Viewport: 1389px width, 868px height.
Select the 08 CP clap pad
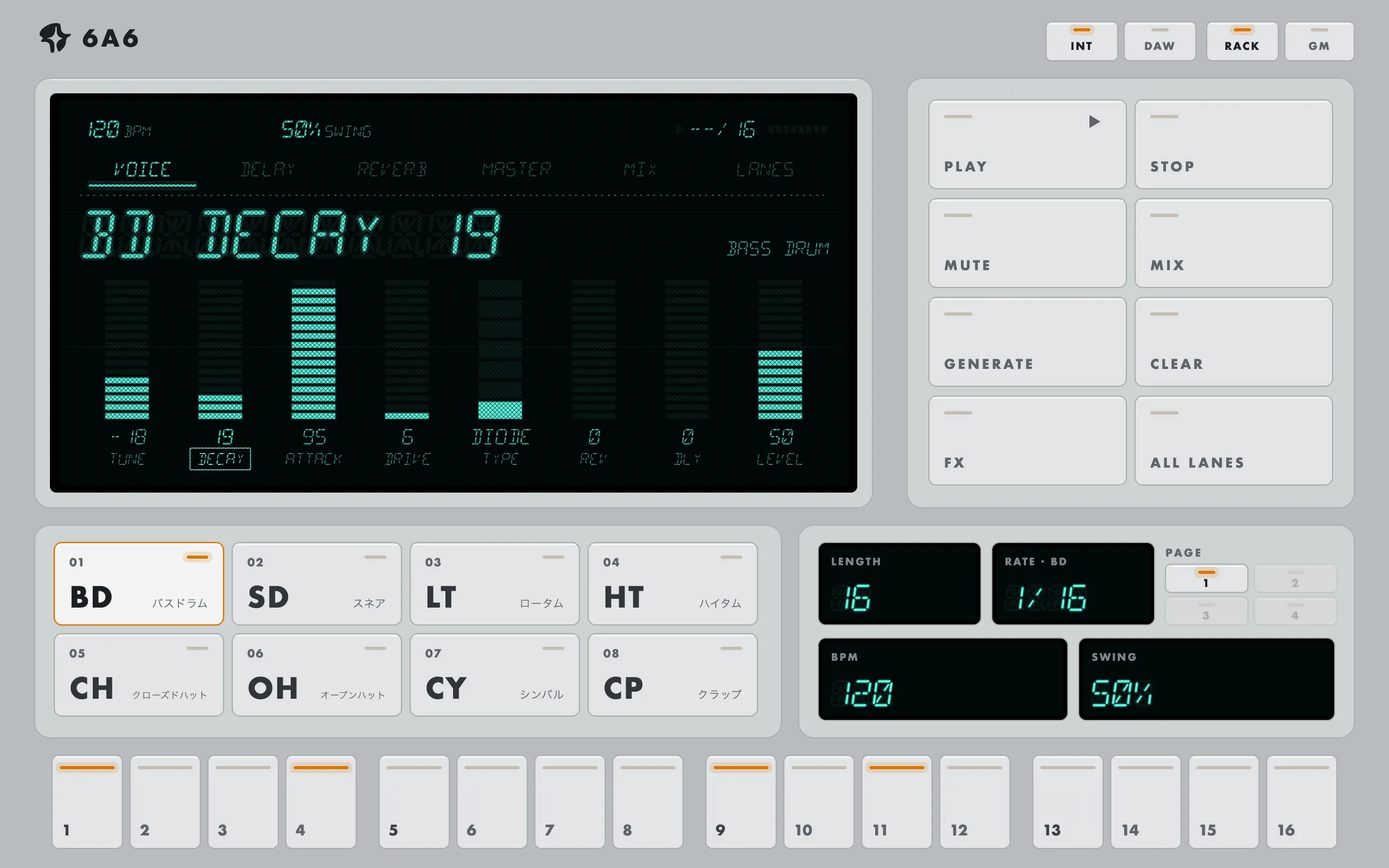coord(673,675)
